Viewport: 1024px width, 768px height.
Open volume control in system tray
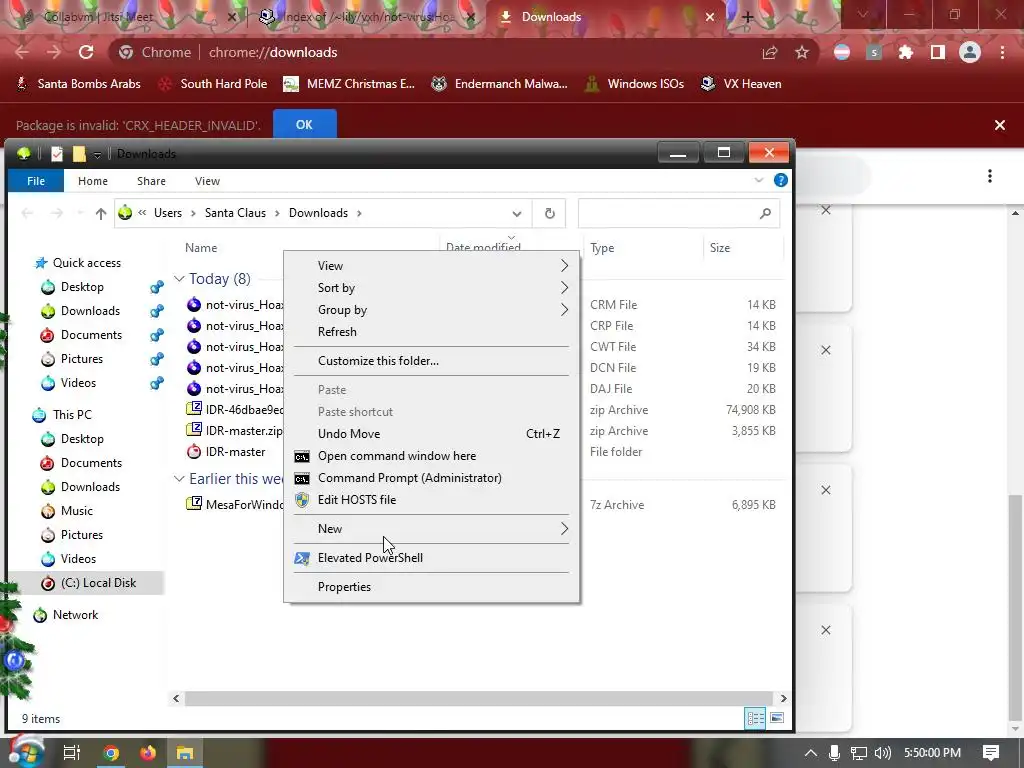pyautogui.click(x=882, y=753)
